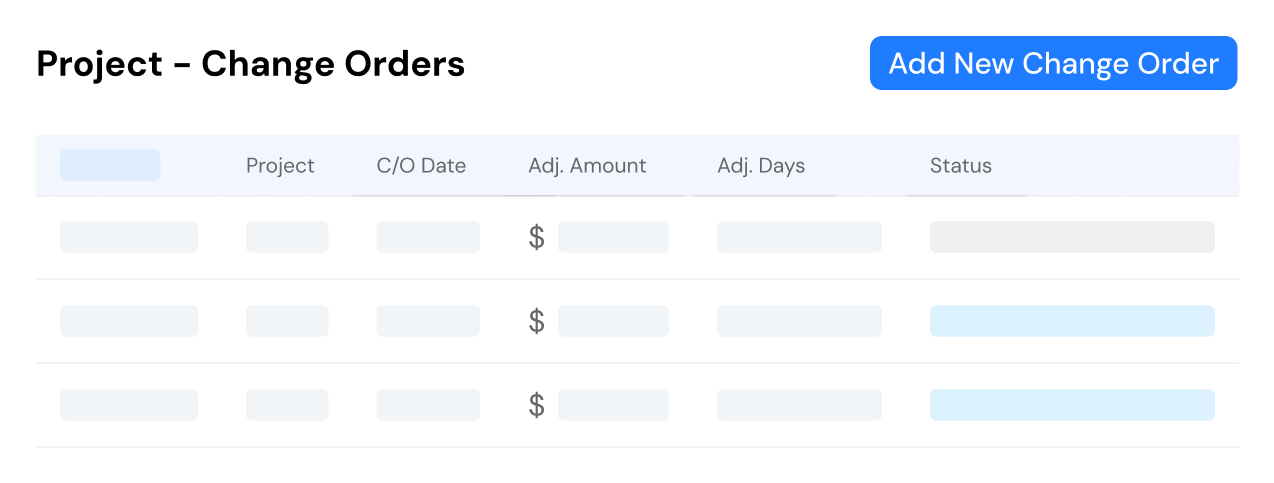Click the third row's amount field placeholder
The width and height of the screenshot is (1274, 483).
pyautogui.click(x=613, y=405)
